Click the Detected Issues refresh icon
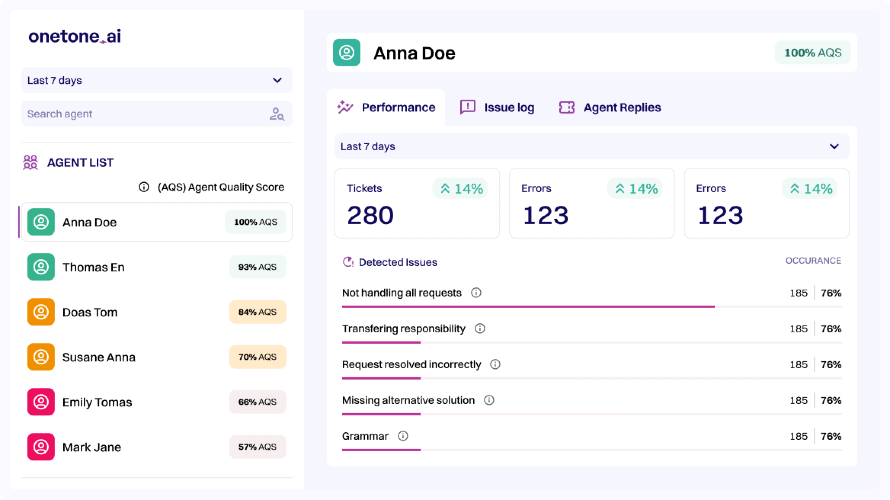Screen dimensions: 890x500 (x=348, y=262)
